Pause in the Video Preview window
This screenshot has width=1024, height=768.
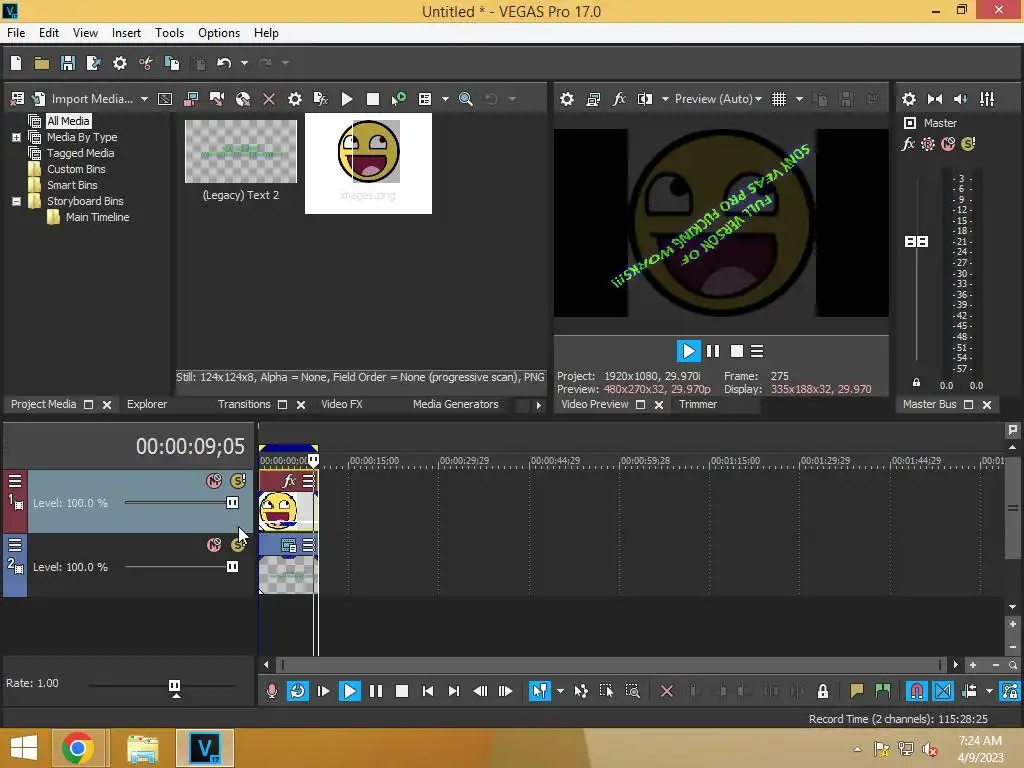click(x=712, y=351)
